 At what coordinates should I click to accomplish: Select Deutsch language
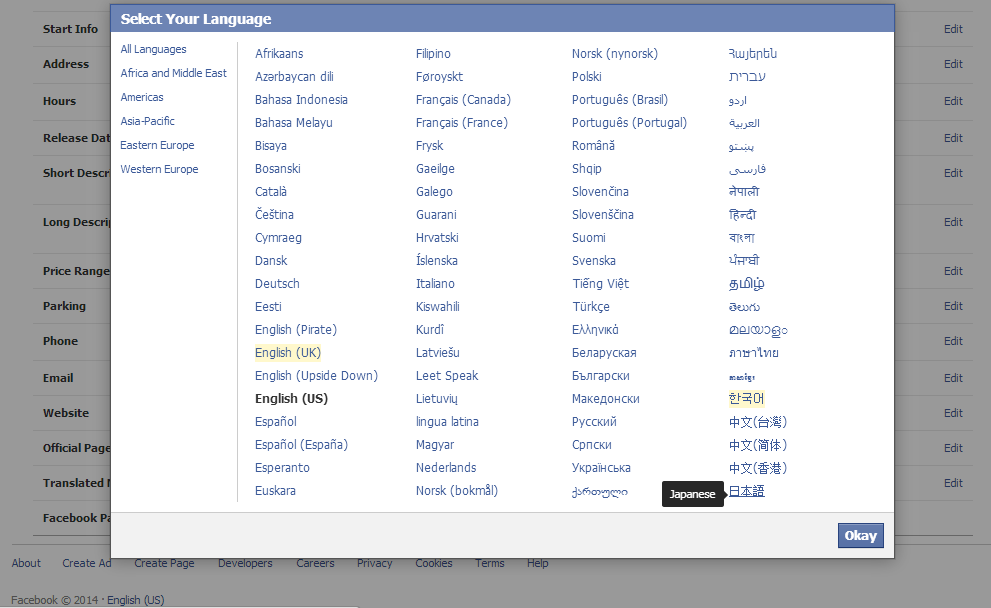[277, 284]
